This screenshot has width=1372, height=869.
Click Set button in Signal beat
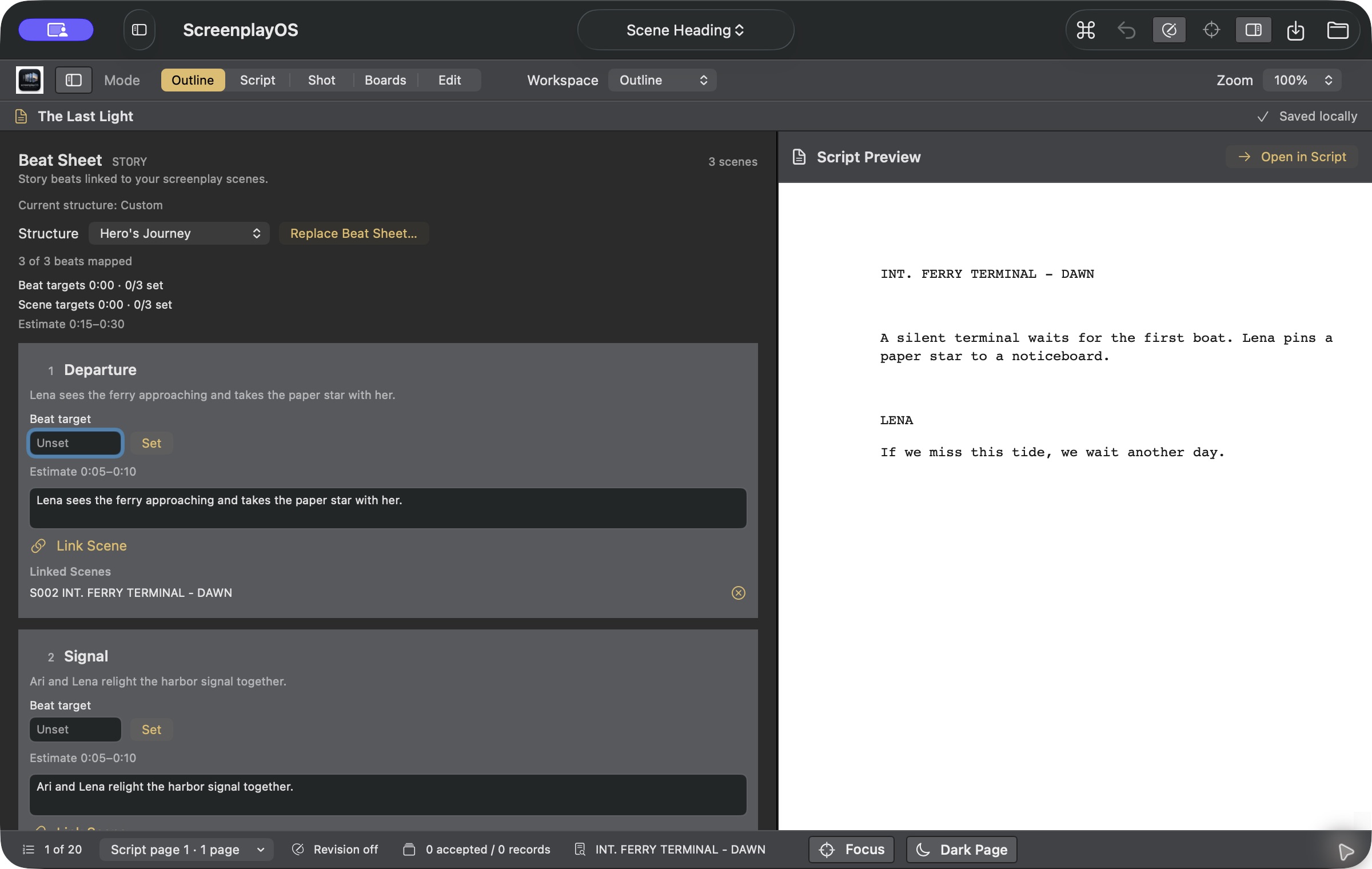click(x=151, y=730)
